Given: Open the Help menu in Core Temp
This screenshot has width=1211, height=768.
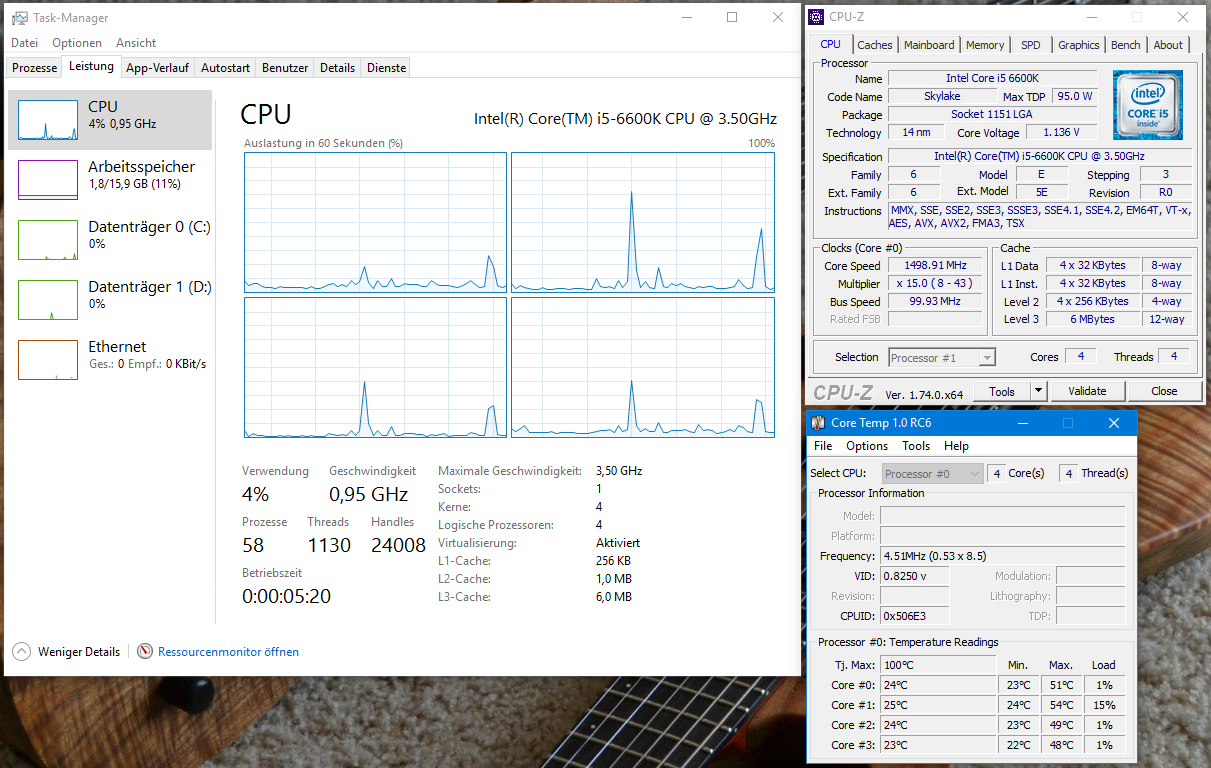Looking at the screenshot, I should (956, 446).
